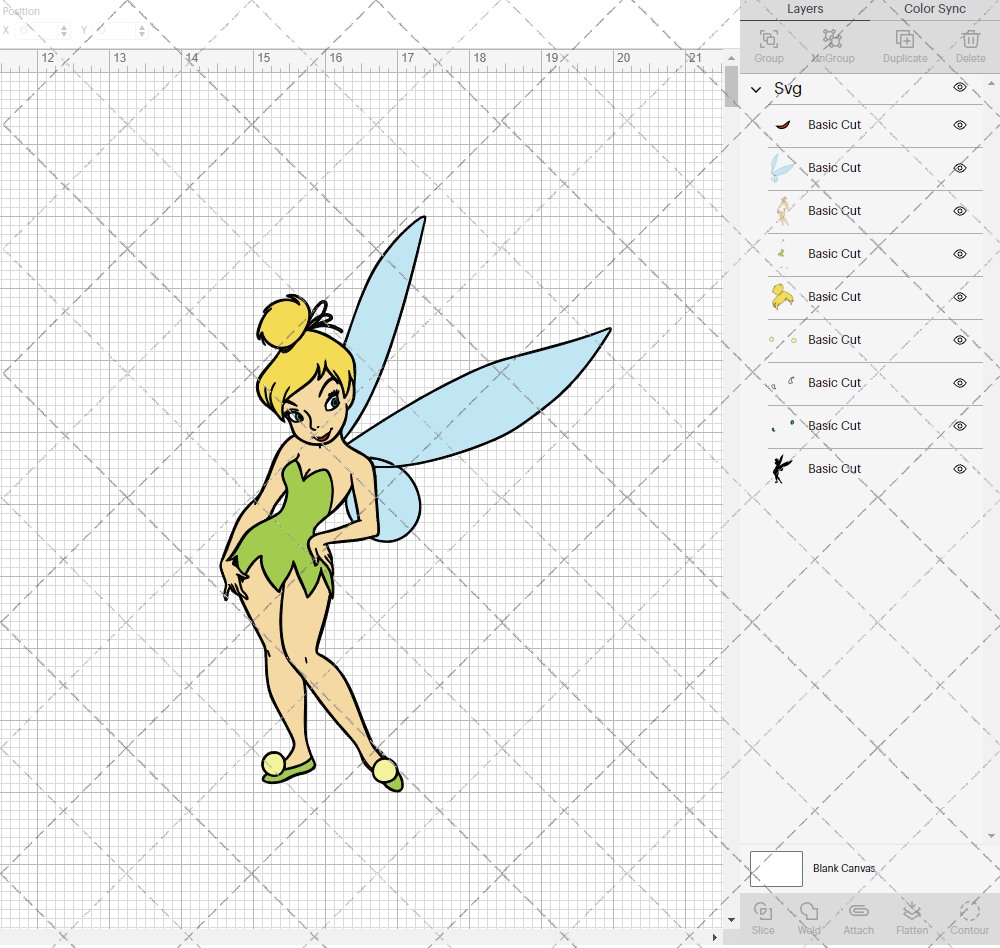Click the canvas vertical scrollbar down arrow
1000x948 pixels.
tap(732, 920)
